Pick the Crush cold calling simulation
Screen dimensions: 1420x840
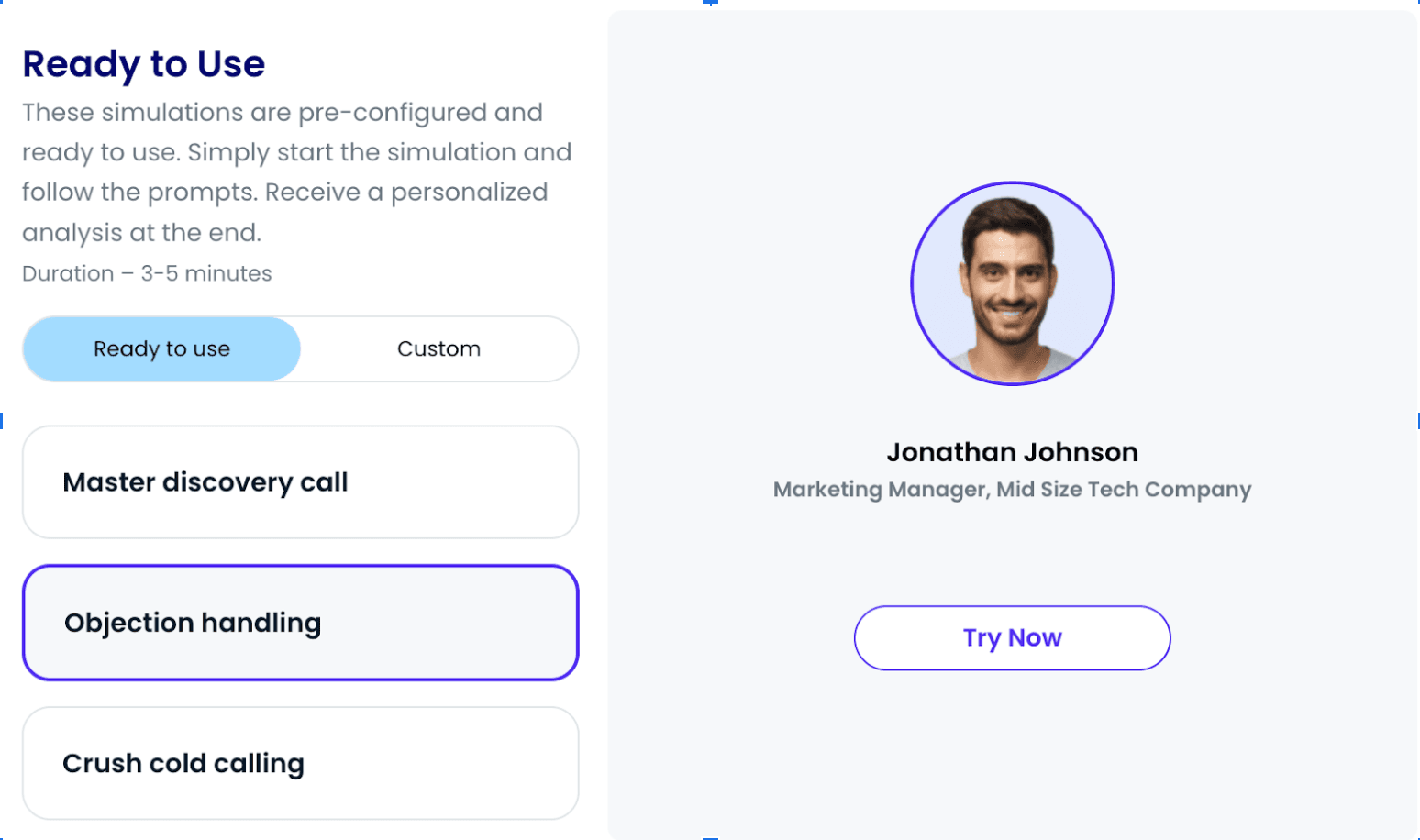(x=300, y=763)
